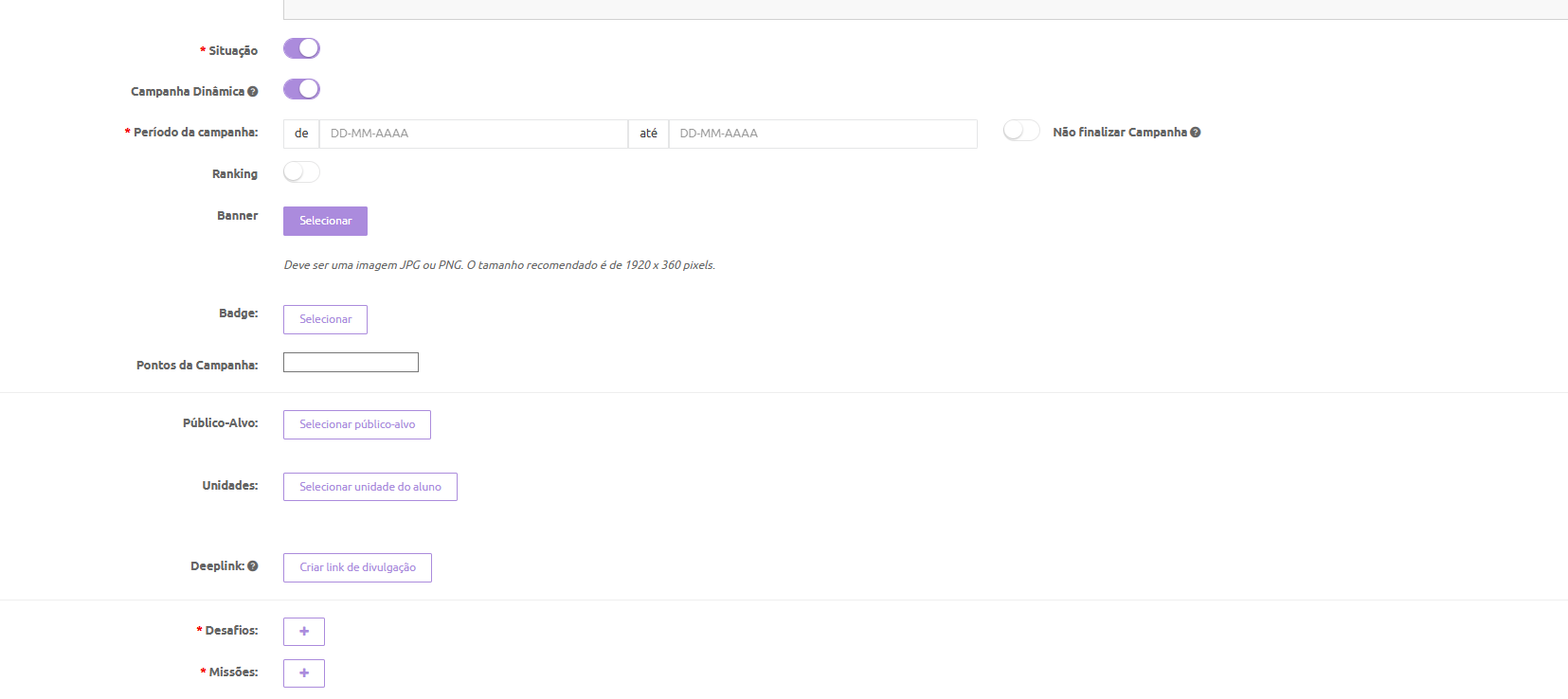Click Selecionar unidade do aluno
The width and height of the screenshot is (1568, 699).
point(370,487)
